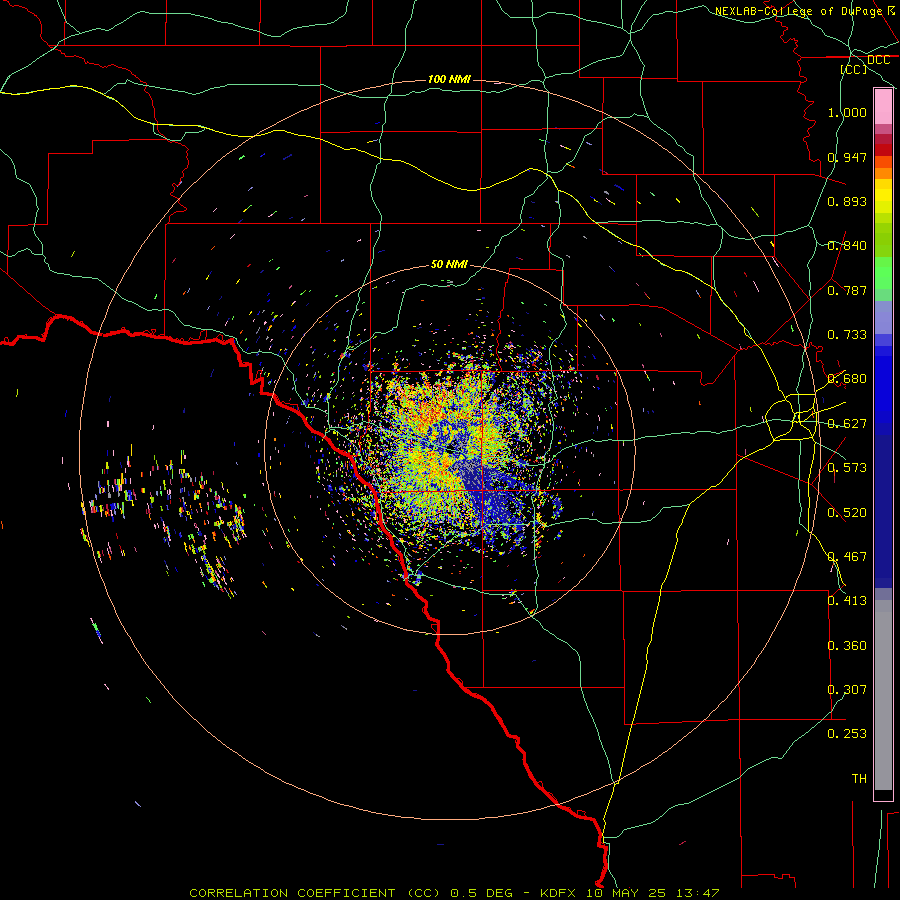The image size is (900, 900).
Task: Click the 0.733 scale value
Action: 847,335
